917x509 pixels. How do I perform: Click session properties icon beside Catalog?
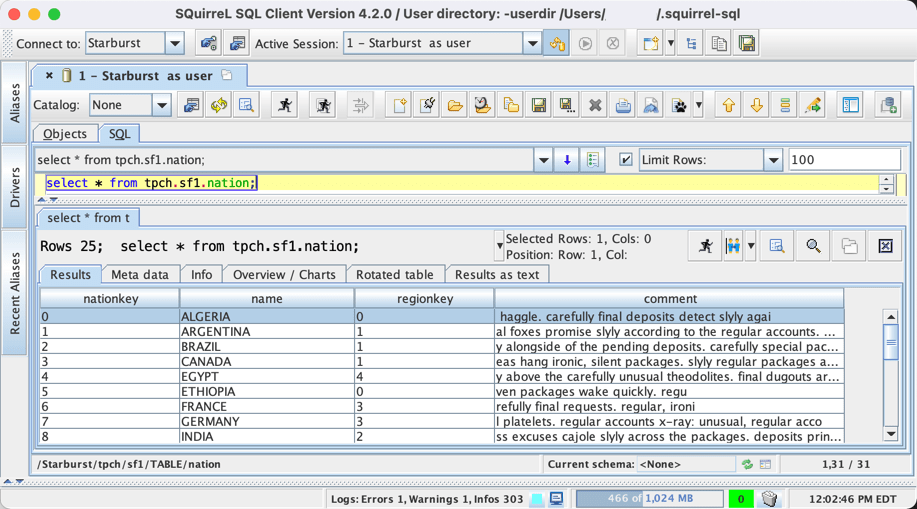pos(191,105)
